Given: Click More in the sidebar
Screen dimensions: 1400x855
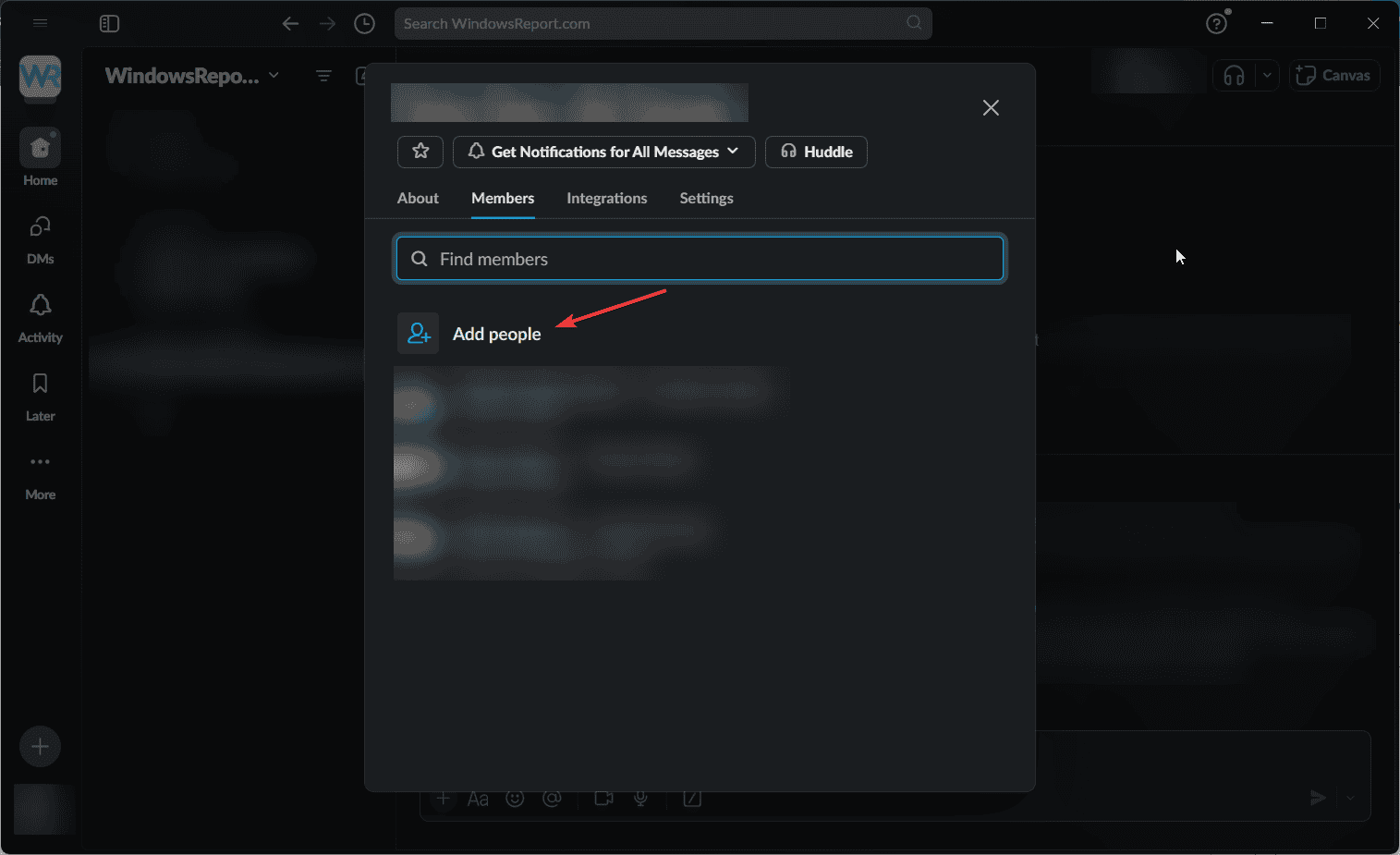Looking at the screenshot, I should [40, 474].
